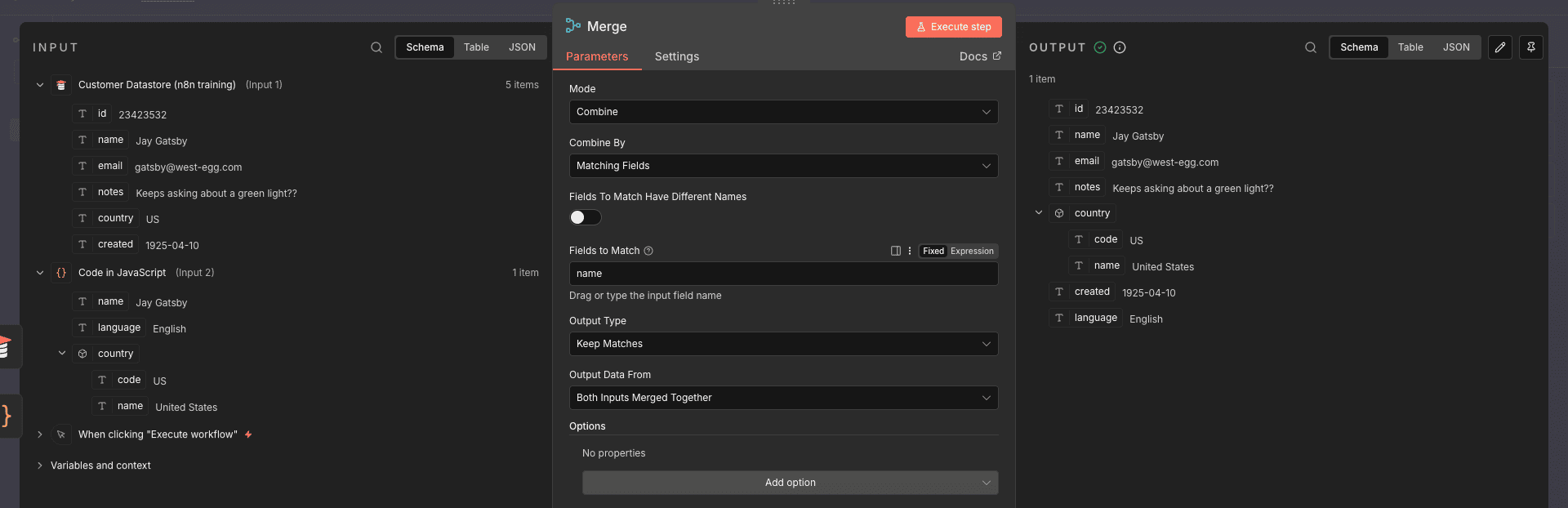Screen dimensions: 1568x508
Task: Click the type icon beside input notes
Action: coord(82,192)
